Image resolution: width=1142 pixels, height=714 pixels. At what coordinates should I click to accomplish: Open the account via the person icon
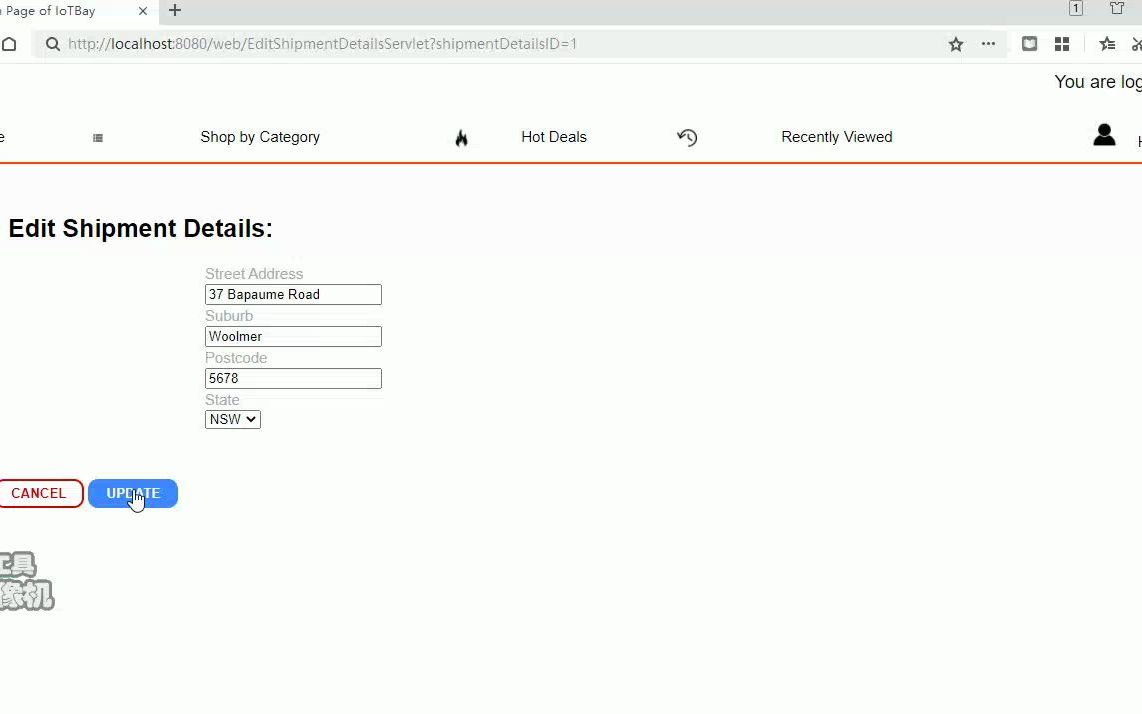point(1104,134)
